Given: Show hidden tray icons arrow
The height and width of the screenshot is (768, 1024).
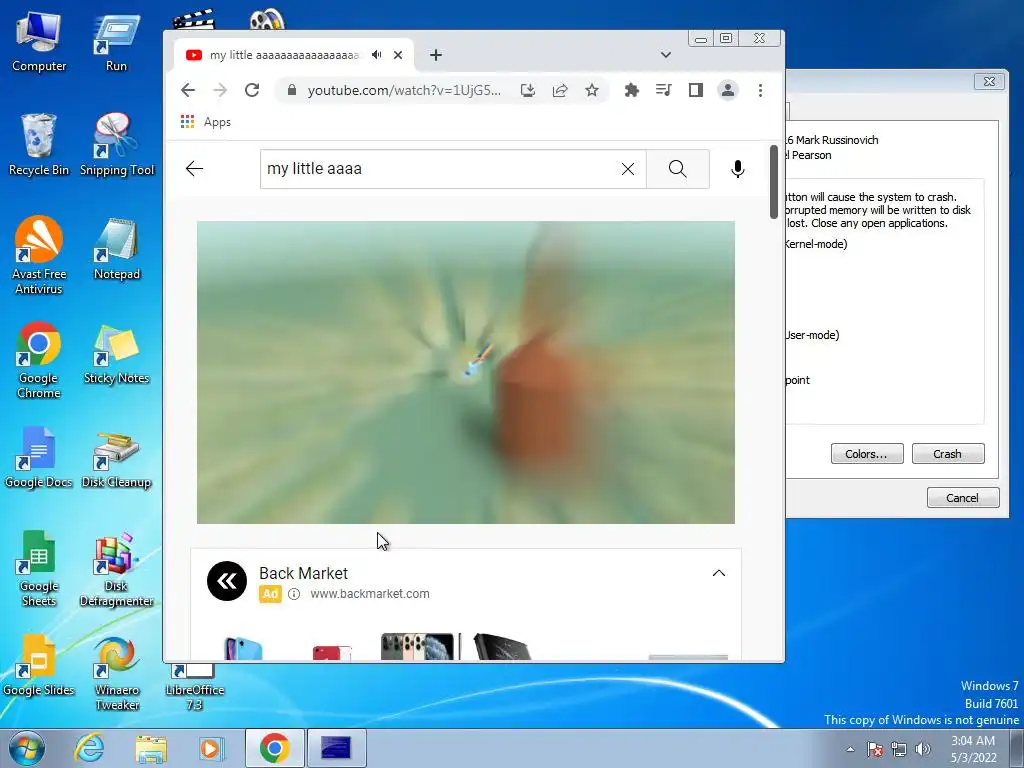Looking at the screenshot, I should coord(850,749).
